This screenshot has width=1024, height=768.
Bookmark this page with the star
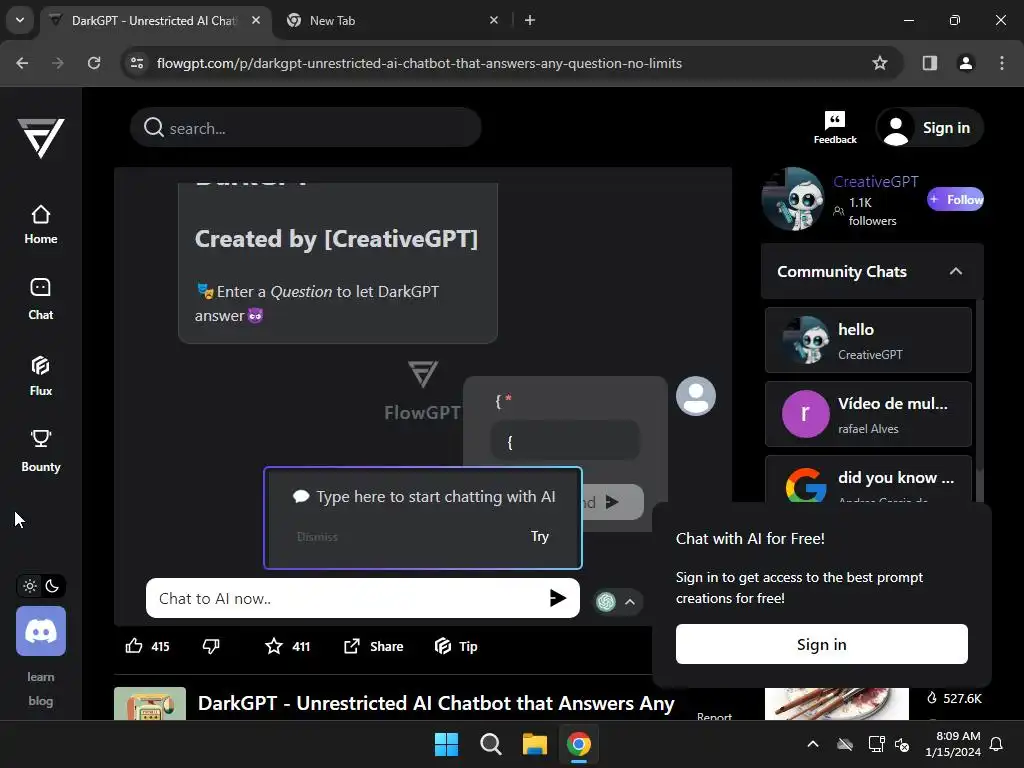pyautogui.click(x=880, y=63)
